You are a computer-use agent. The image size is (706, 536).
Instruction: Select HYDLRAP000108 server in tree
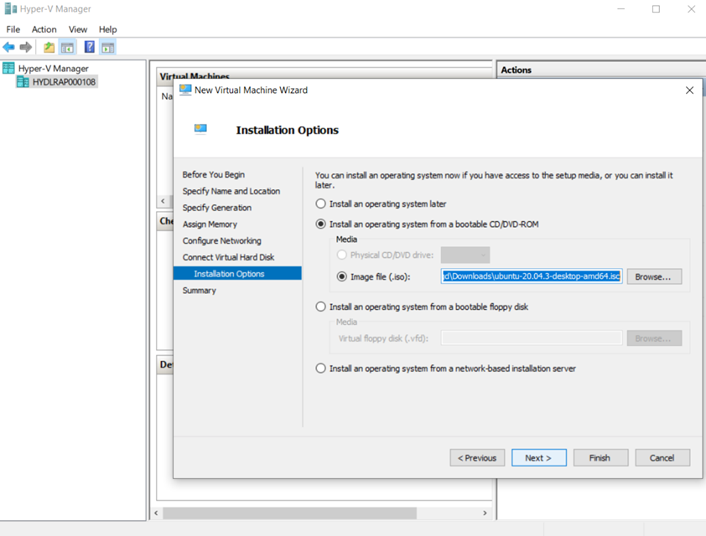tap(63, 82)
